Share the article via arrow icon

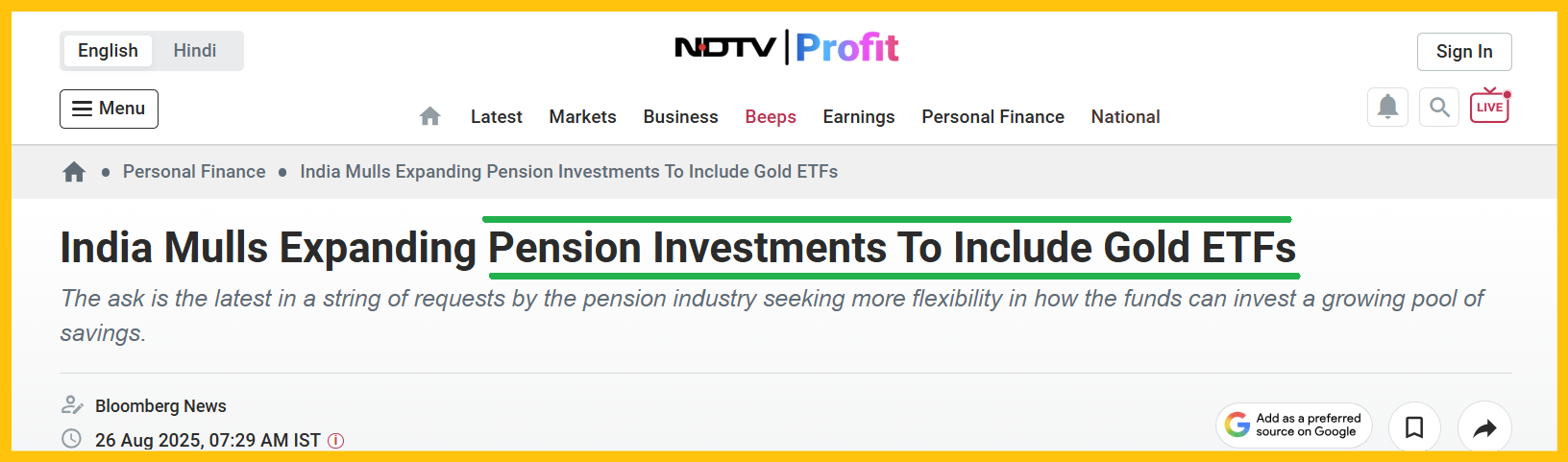click(1484, 427)
